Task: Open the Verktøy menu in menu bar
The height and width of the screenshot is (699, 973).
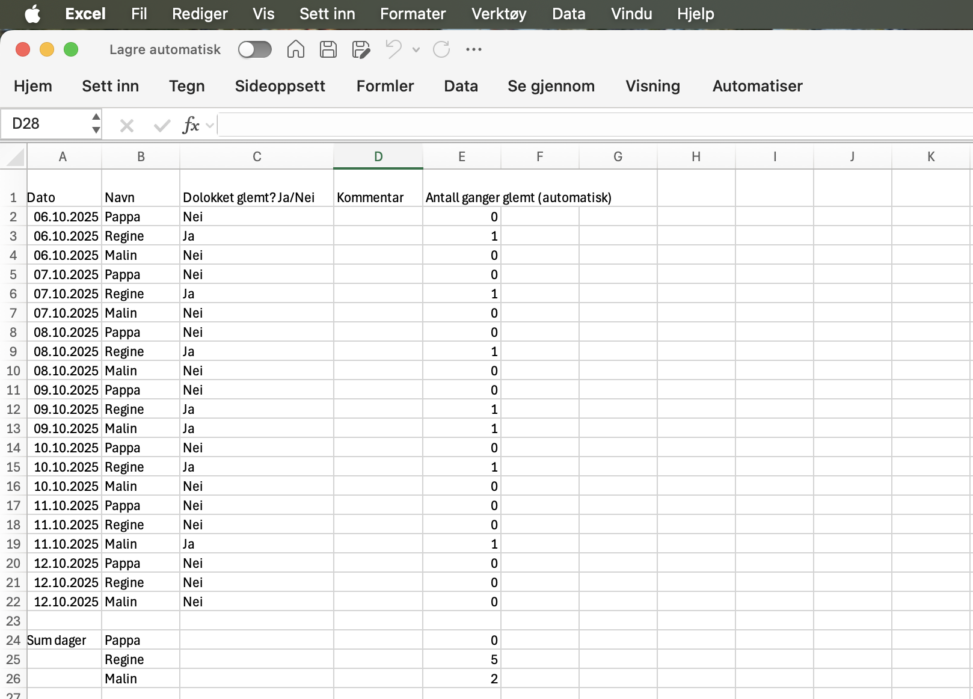Action: pyautogui.click(x=499, y=14)
